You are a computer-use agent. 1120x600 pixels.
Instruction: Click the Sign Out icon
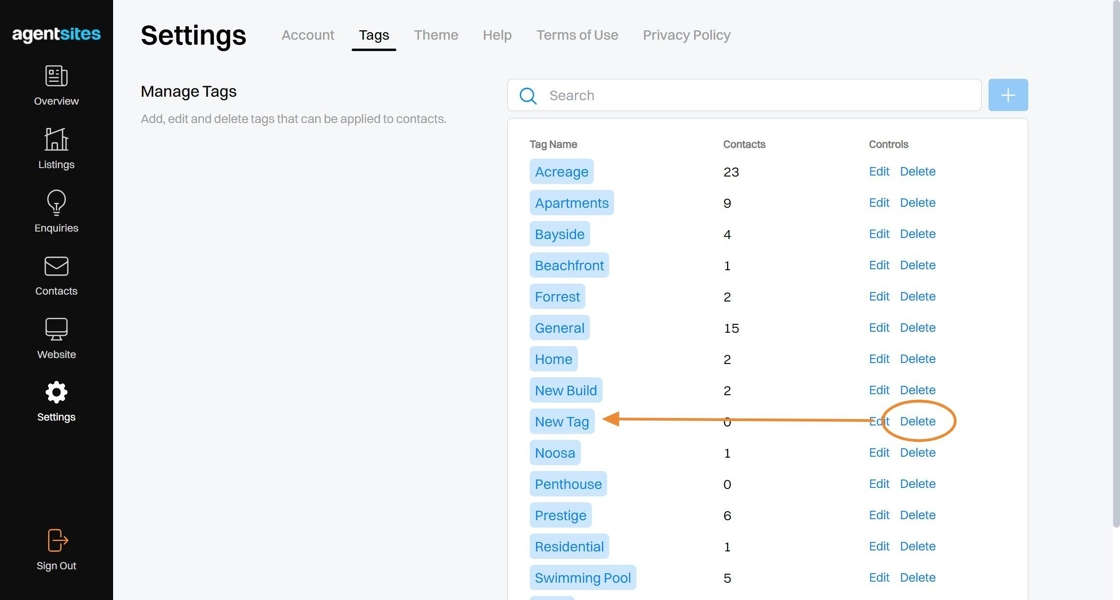point(56,541)
